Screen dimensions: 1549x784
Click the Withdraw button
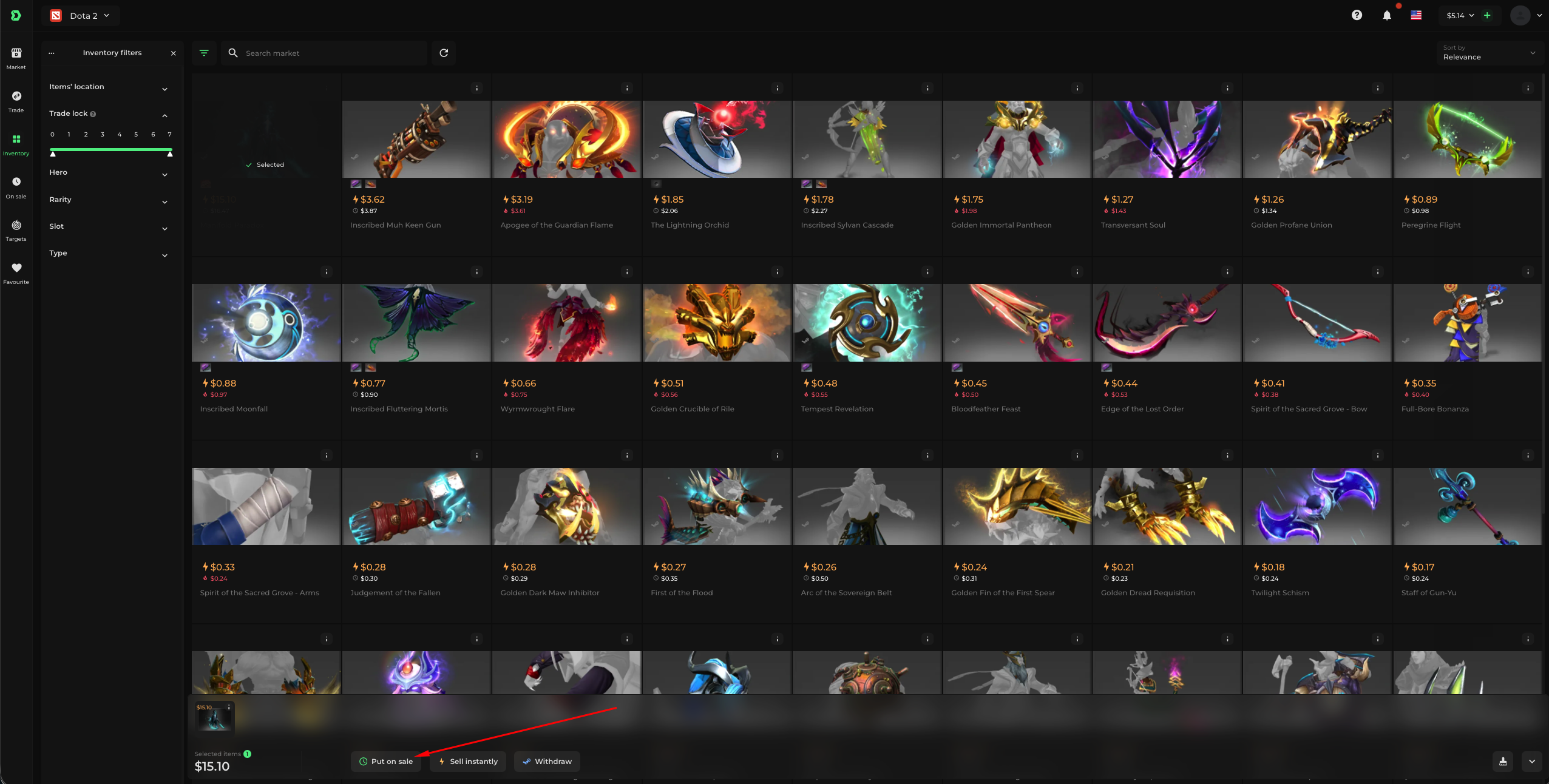tap(547, 762)
